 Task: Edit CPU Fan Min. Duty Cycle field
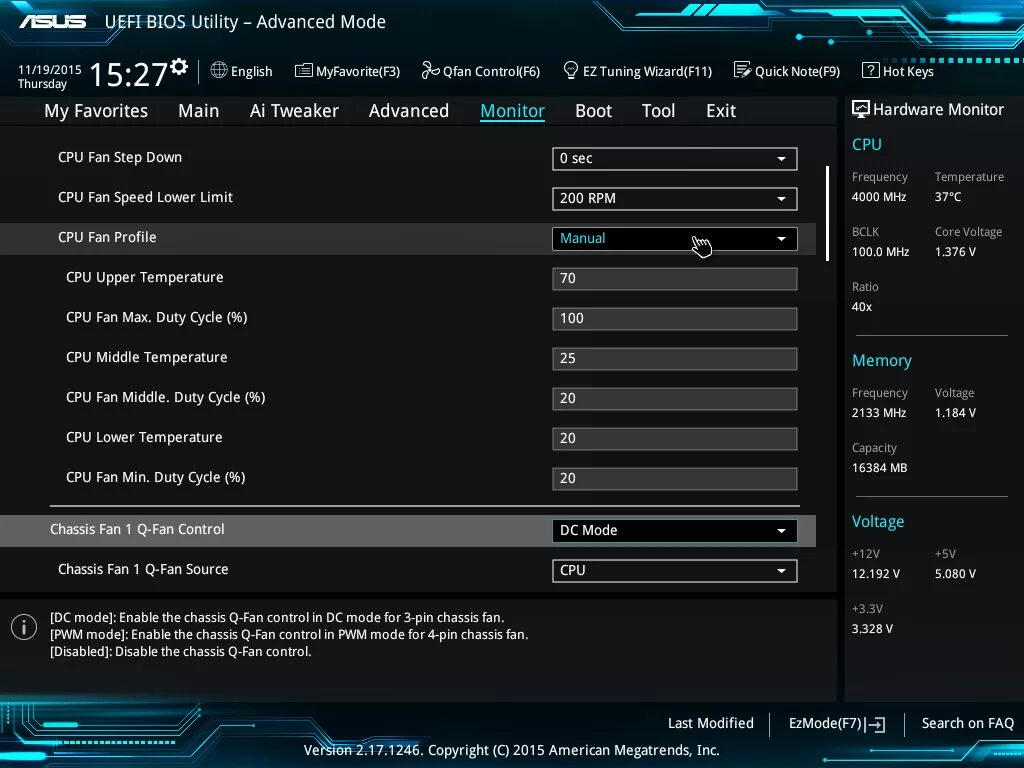point(674,478)
